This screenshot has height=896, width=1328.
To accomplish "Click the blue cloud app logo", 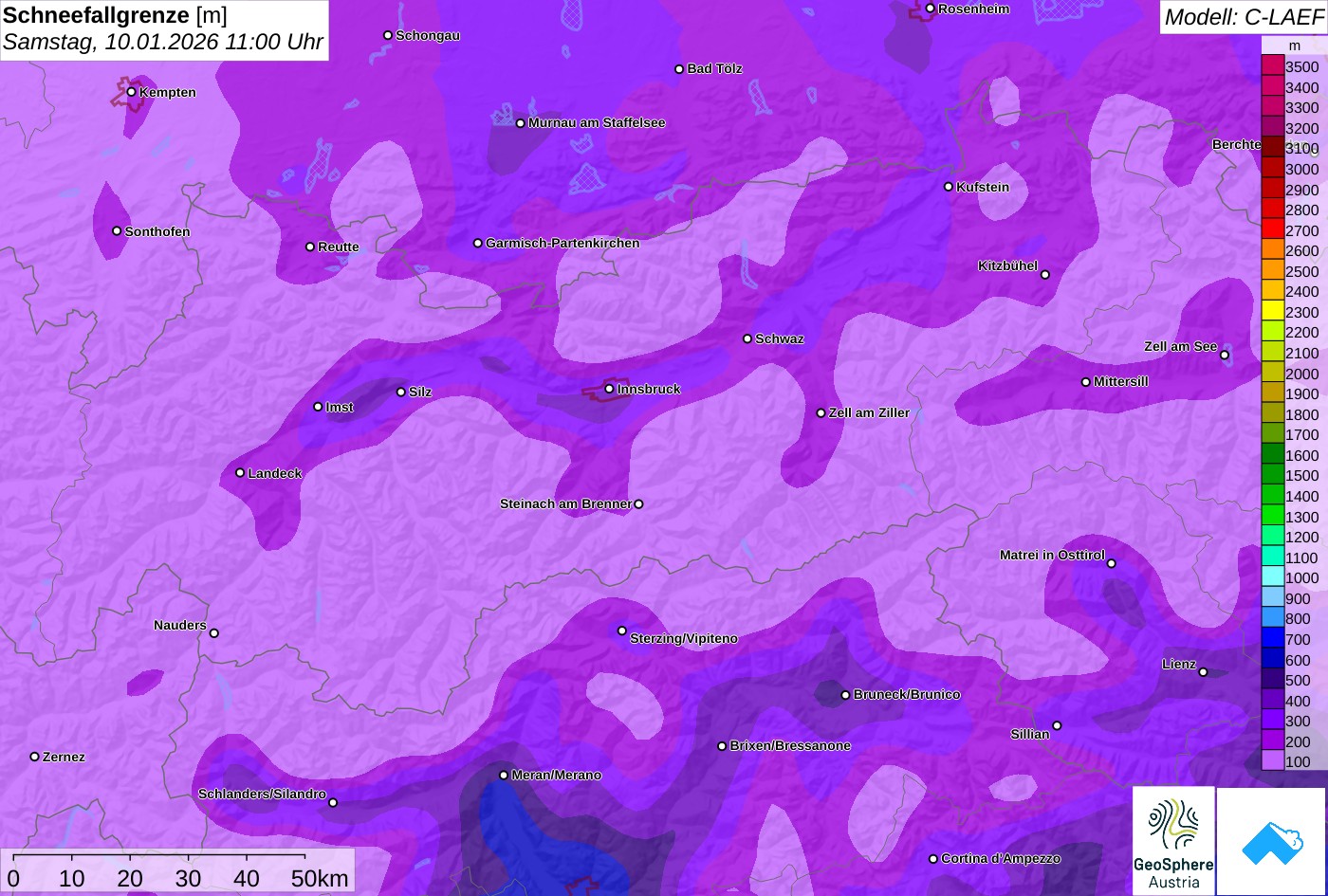I will point(1272,841).
